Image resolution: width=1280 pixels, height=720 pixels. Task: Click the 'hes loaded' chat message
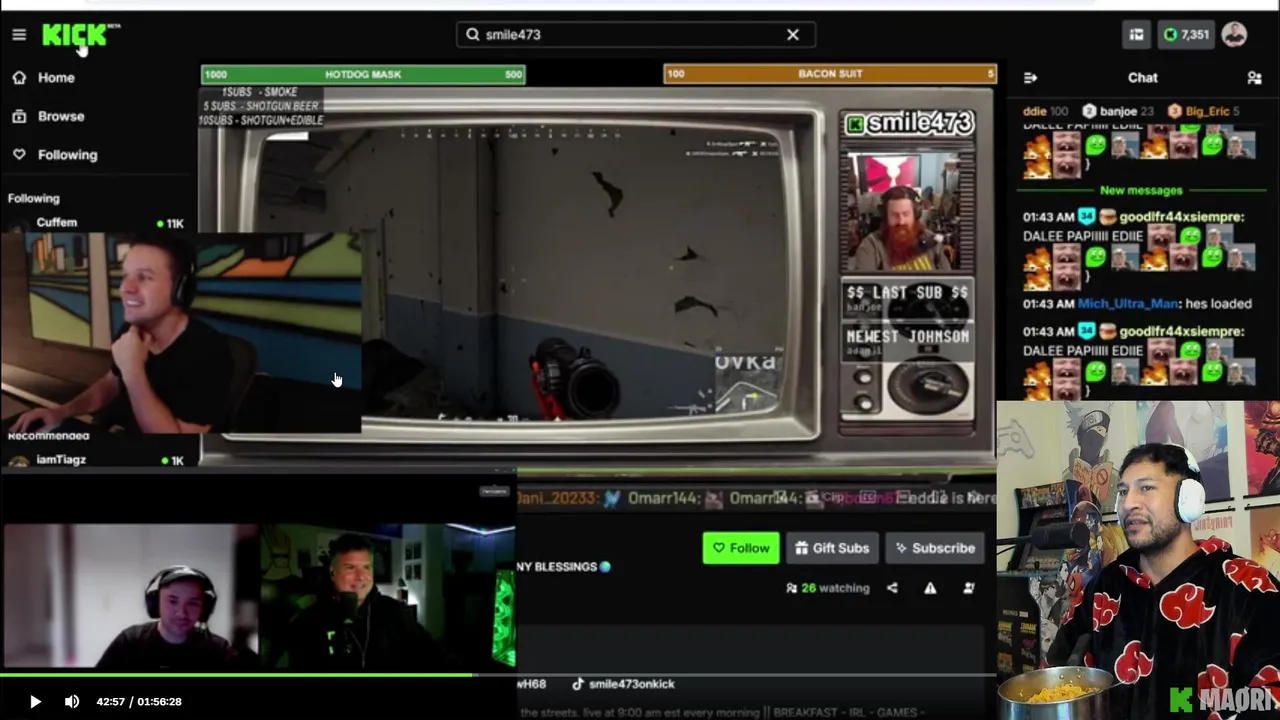coord(1220,303)
